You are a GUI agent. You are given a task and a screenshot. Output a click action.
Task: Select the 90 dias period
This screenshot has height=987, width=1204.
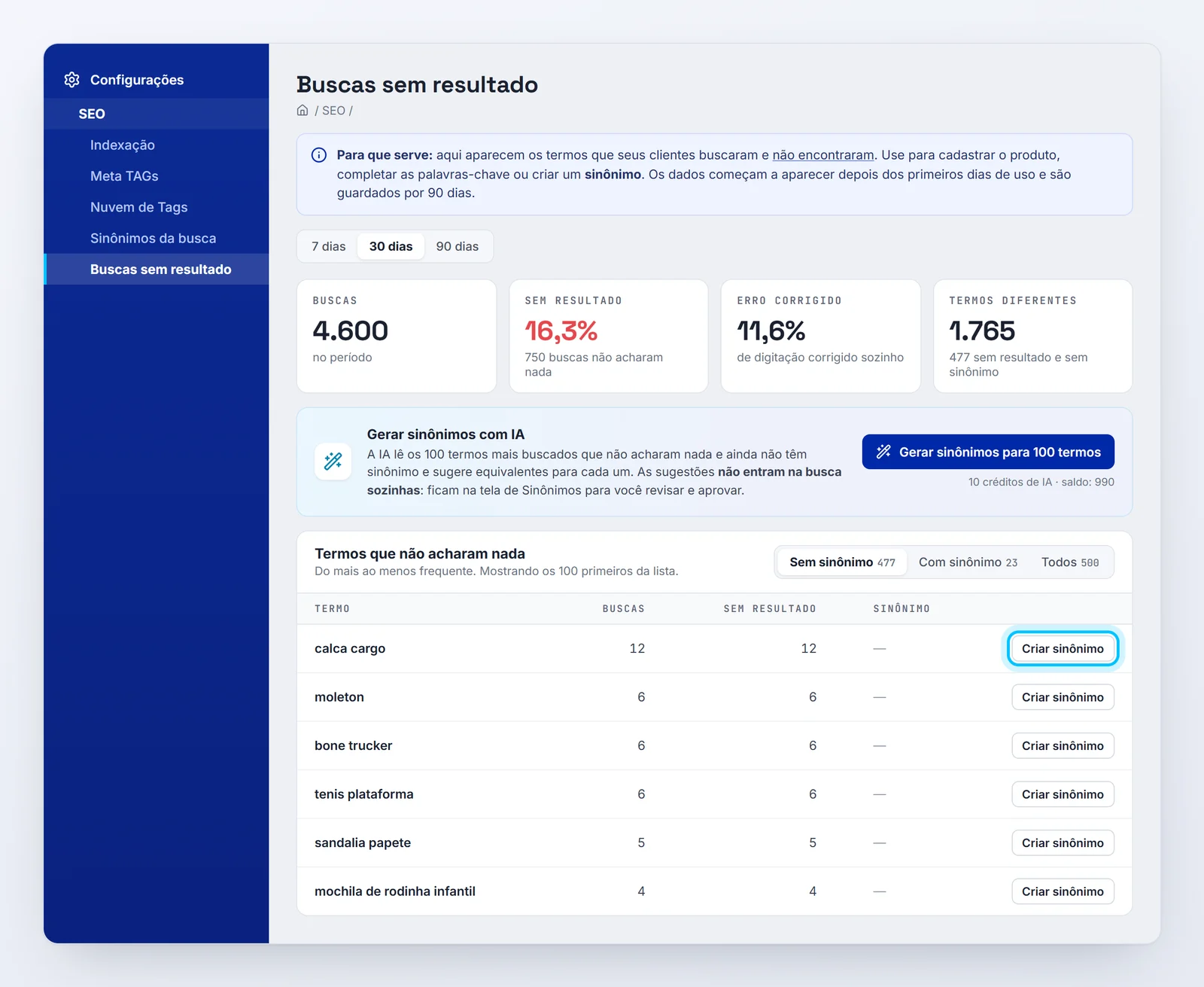click(x=458, y=246)
